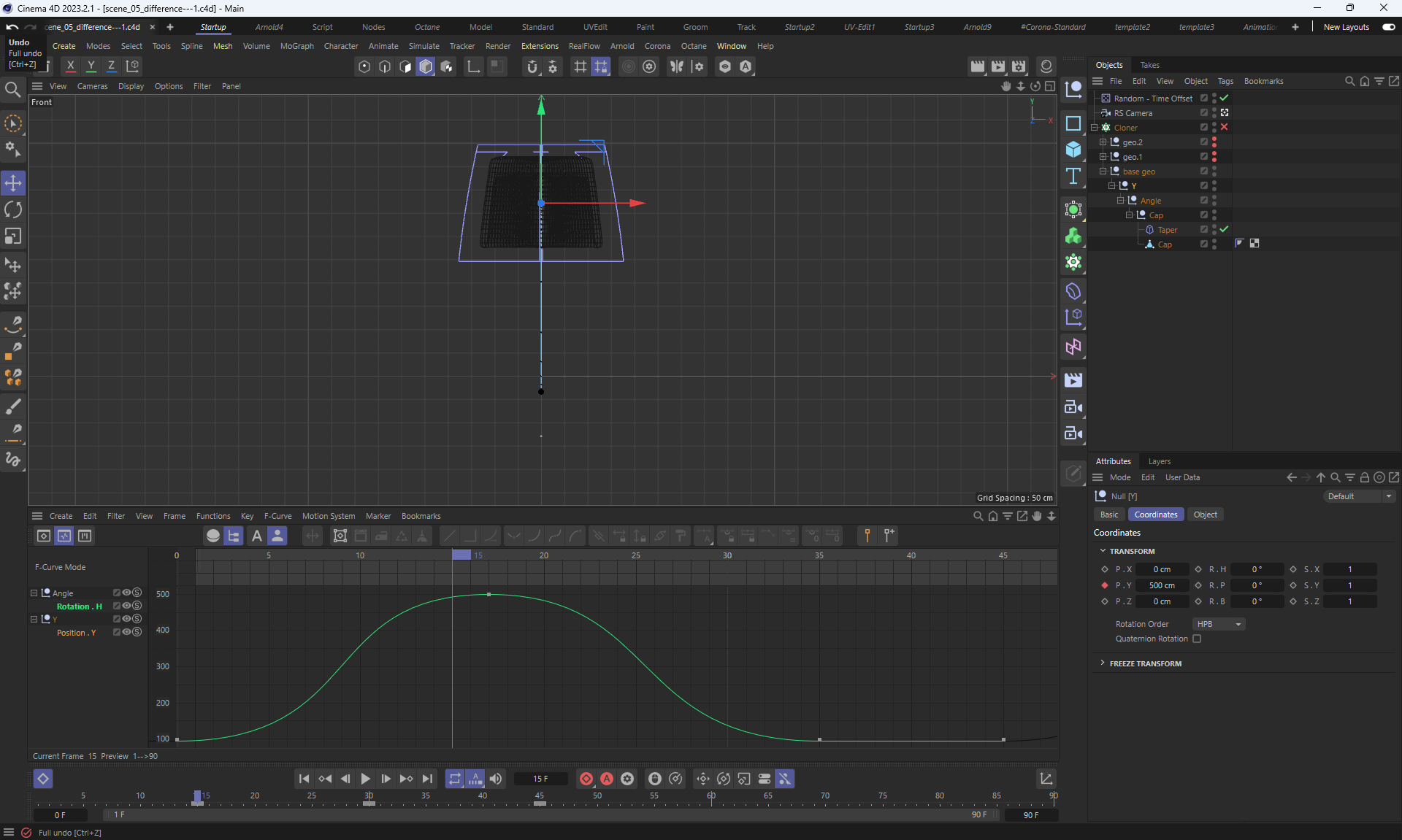This screenshot has width=1402, height=840.
Task: Select the Position . Y track
Action: pyautogui.click(x=76, y=633)
